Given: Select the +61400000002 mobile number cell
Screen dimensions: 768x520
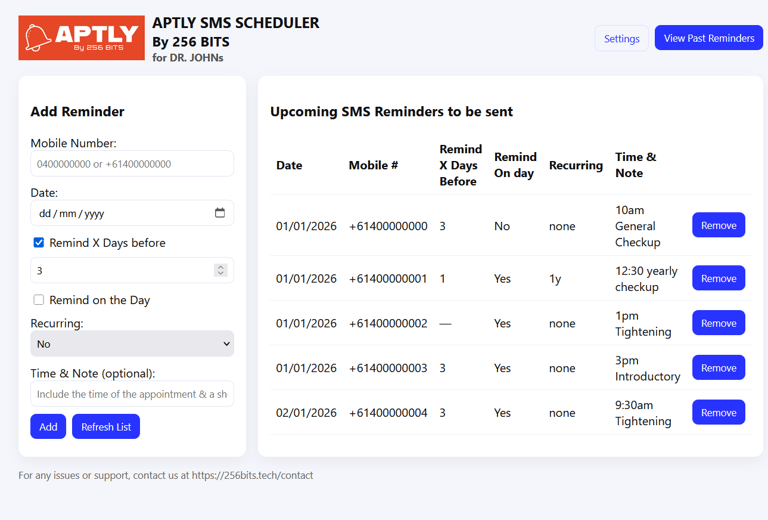Looking at the screenshot, I should click(388, 323).
